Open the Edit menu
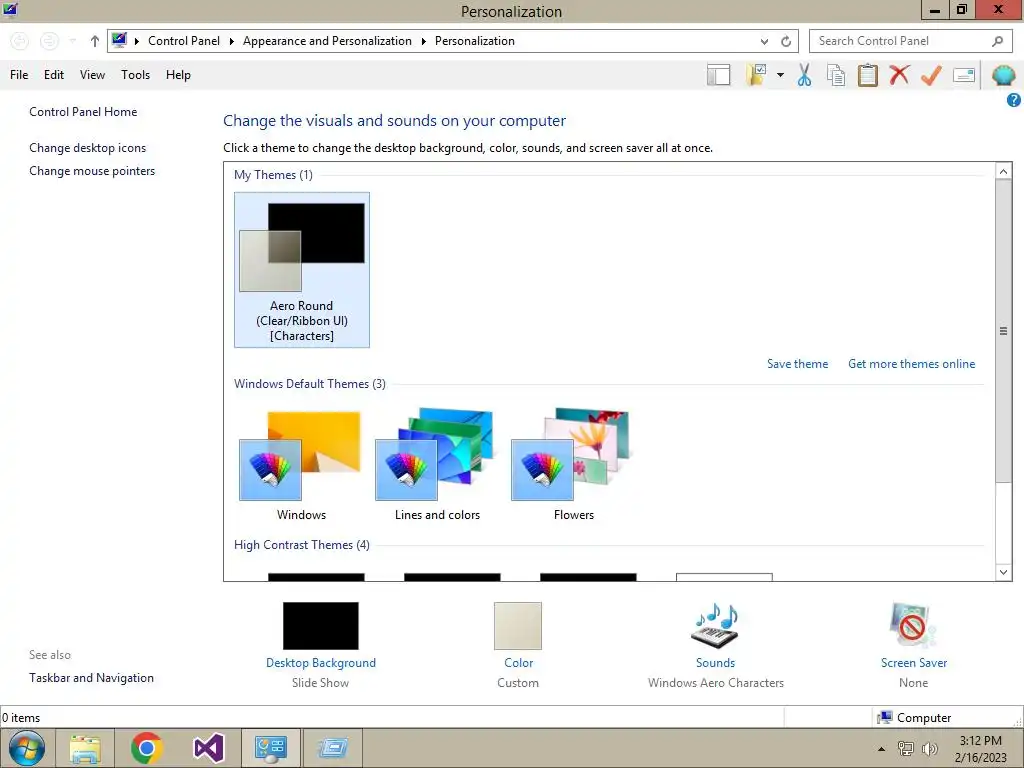1024x768 pixels. click(54, 74)
